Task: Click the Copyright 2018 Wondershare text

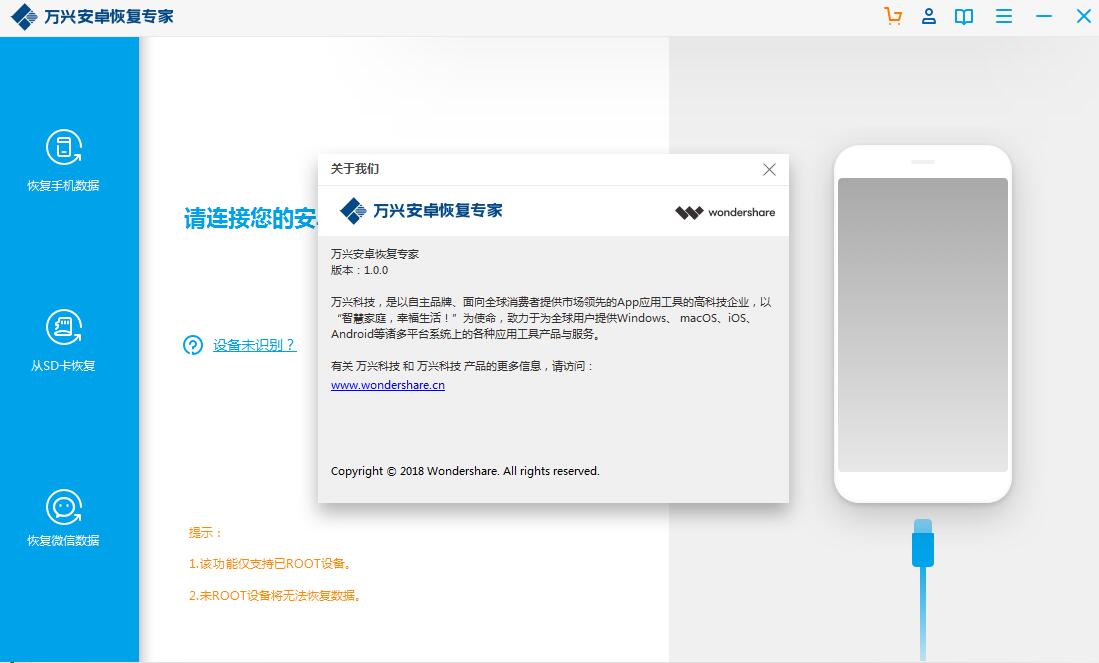Action: (x=465, y=471)
